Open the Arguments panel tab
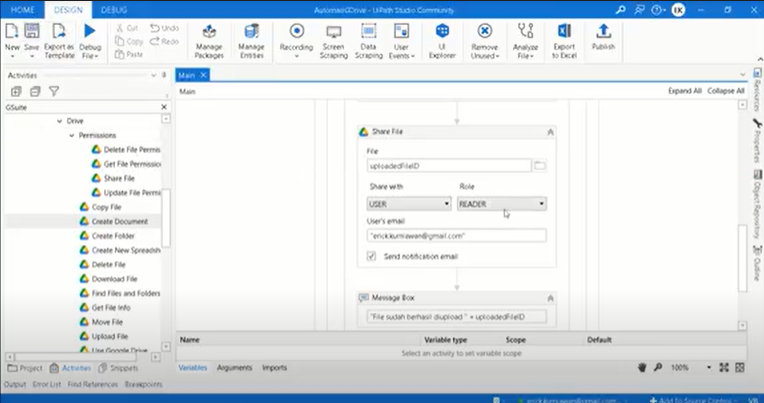Image resolution: width=764 pixels, height=403 pixels. coord(234,368)
